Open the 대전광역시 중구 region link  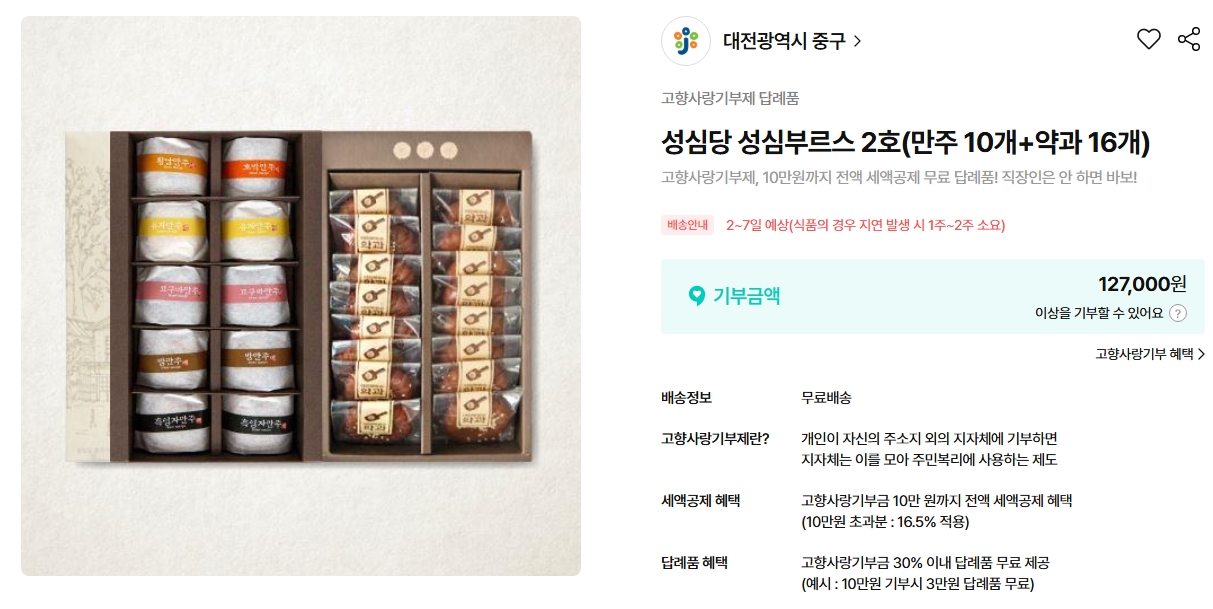click(784, 41)
